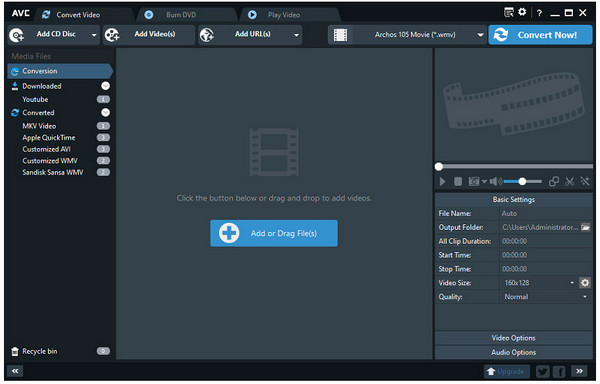Stop the preview playback
This screenshot has height=384, width=600.
pos(458,181)
